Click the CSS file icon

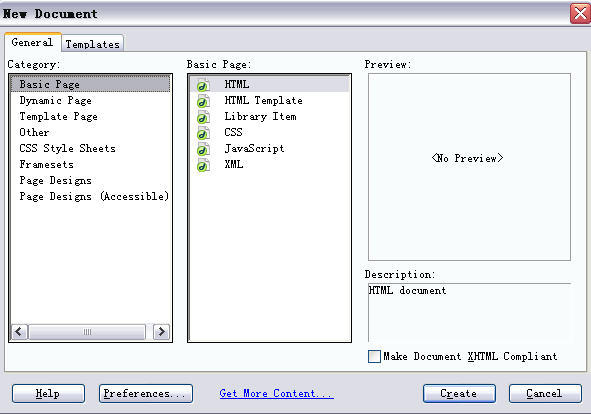tap(203, 133)
